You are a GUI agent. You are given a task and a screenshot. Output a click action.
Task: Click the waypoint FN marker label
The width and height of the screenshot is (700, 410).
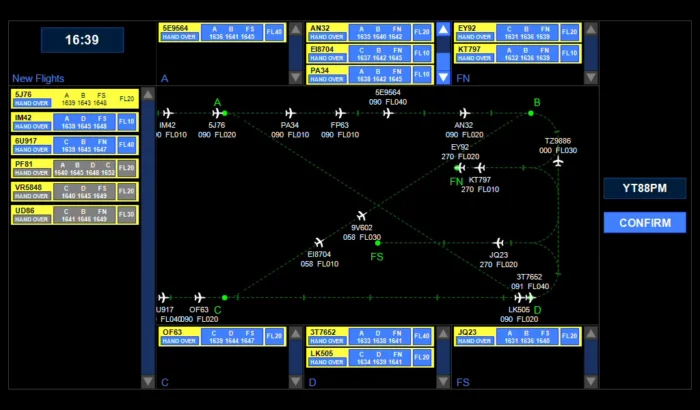(x=456, y=181)
